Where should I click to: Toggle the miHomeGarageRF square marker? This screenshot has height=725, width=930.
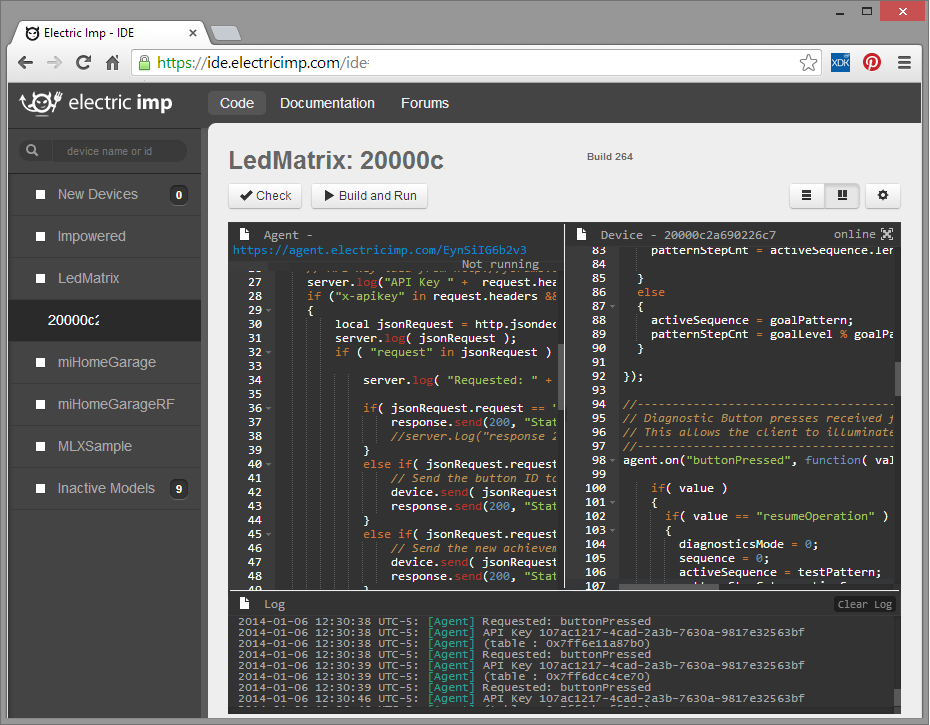[x=40, y=405]
